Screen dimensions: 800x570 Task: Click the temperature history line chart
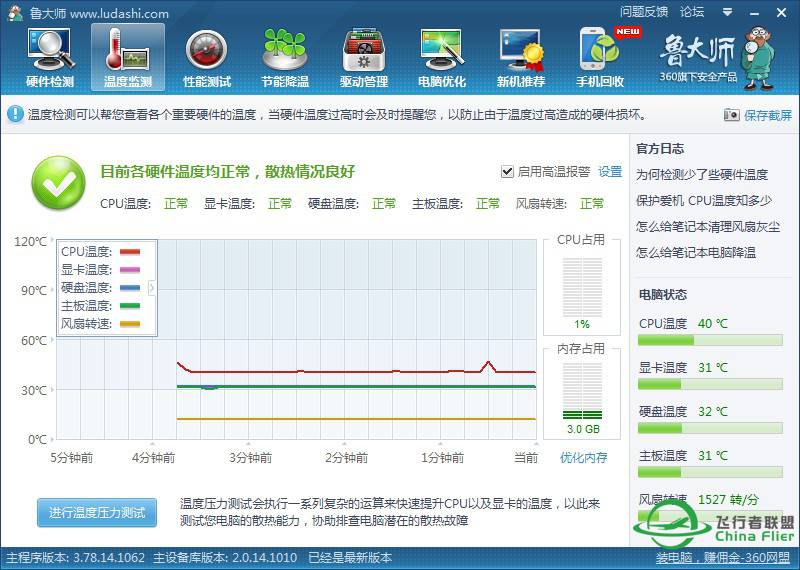[296, 339]
